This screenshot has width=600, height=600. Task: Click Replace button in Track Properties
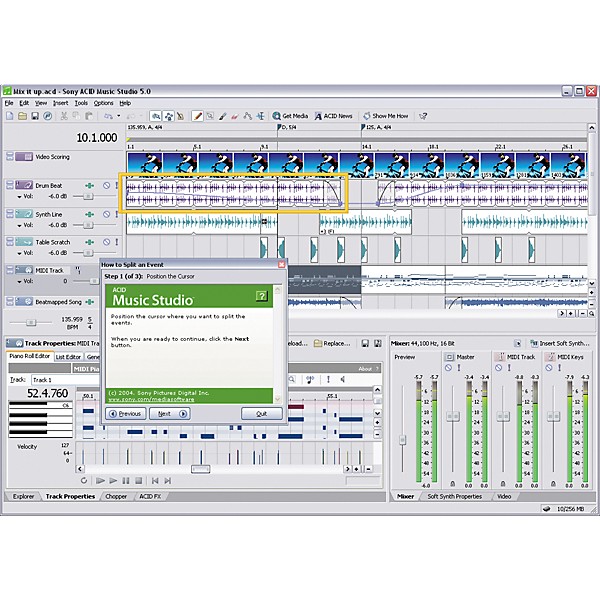point(332,343)
